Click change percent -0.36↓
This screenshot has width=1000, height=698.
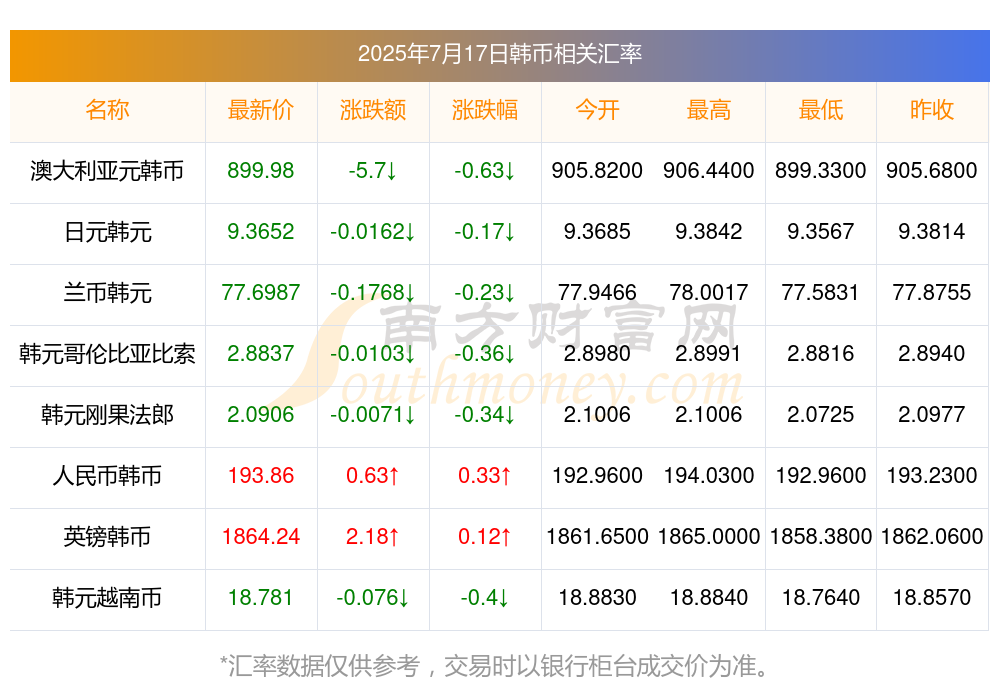pyautogui.click(x=485, y=353)
